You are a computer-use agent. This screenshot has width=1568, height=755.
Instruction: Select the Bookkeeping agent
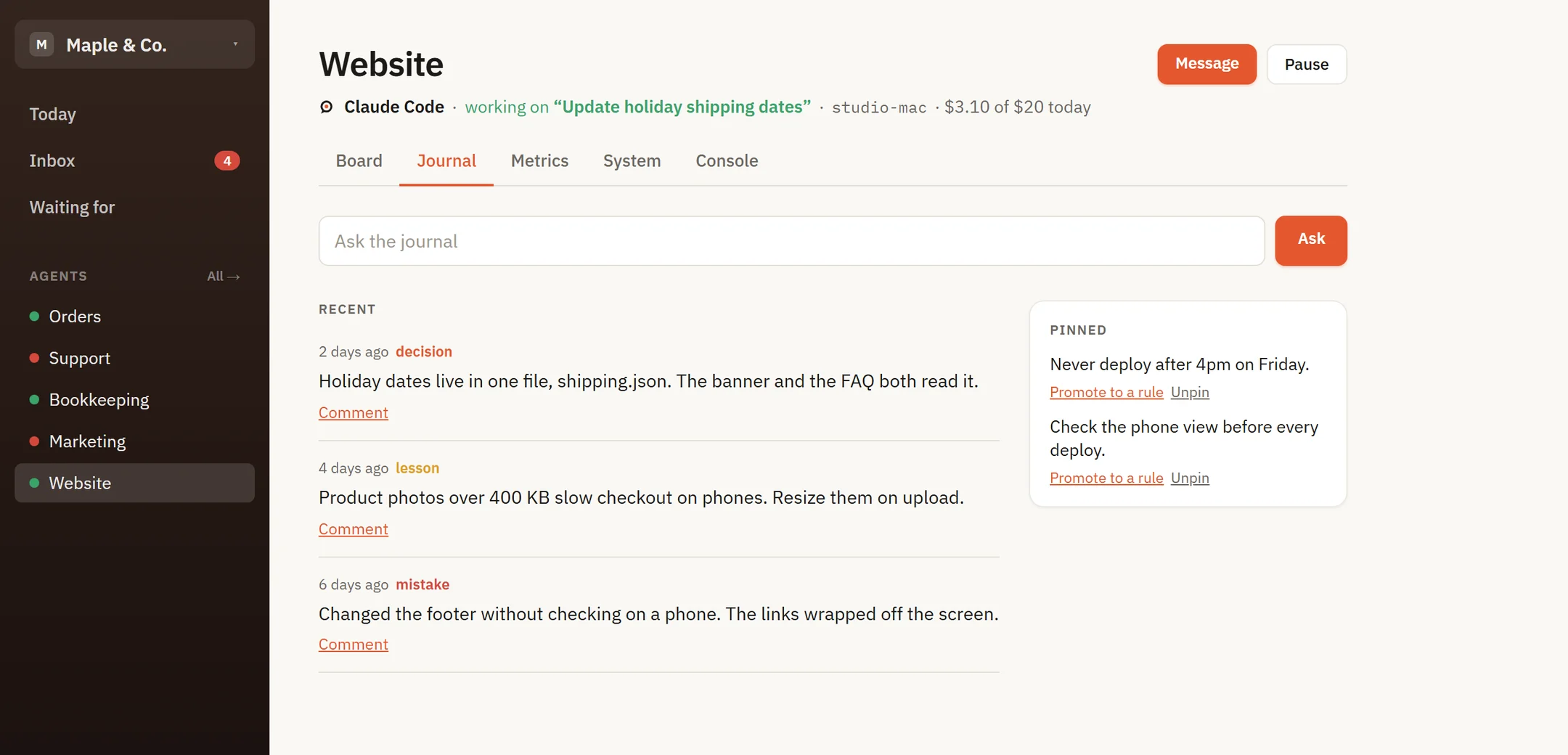pyautogui.click(x=134, y=400)
